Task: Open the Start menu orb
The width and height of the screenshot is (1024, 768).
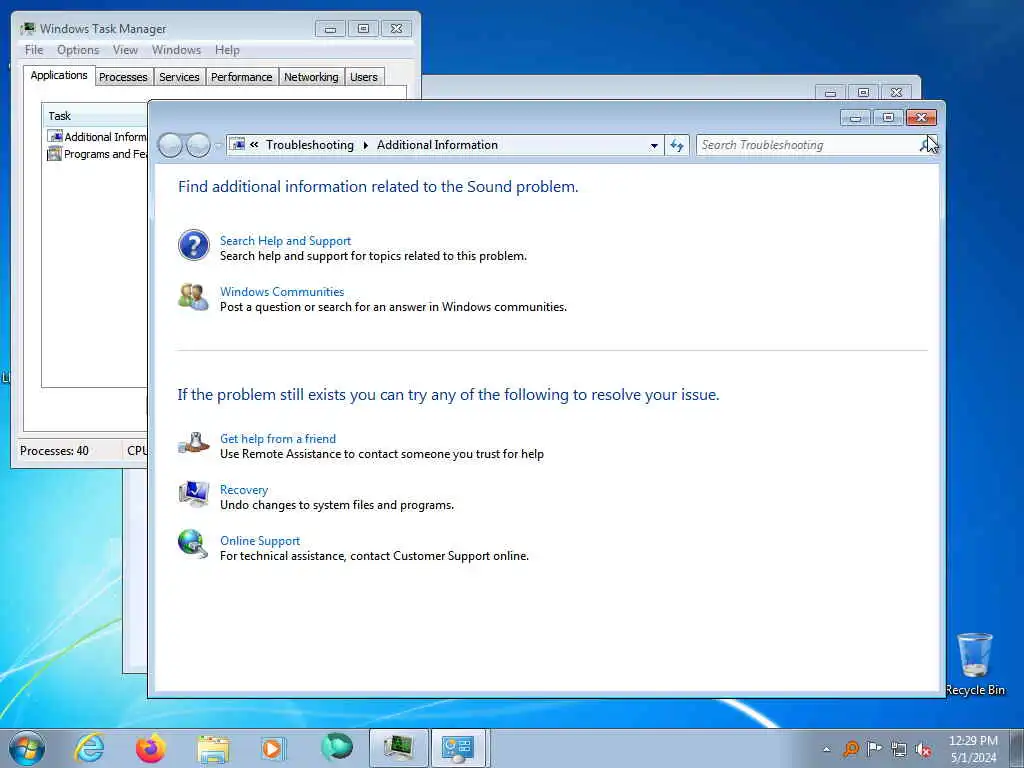Action: [27, 748]
